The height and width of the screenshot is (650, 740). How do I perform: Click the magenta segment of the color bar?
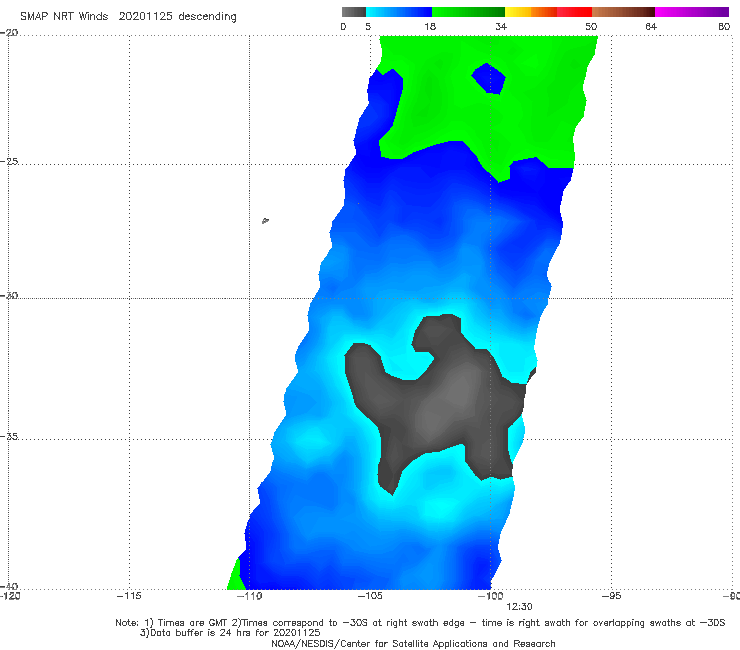[x=692, y=12]
